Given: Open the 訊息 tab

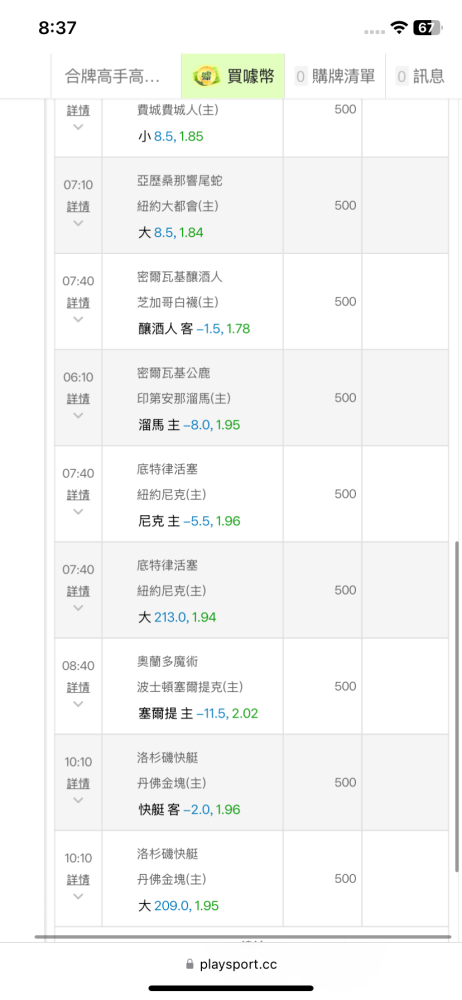Looking at the screenshot, I should tap(424, 77).
